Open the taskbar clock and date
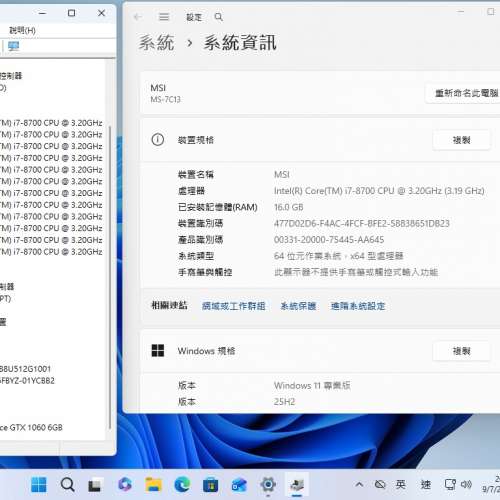This screenshot has width=500, height=500. click(x=491, y=484)
